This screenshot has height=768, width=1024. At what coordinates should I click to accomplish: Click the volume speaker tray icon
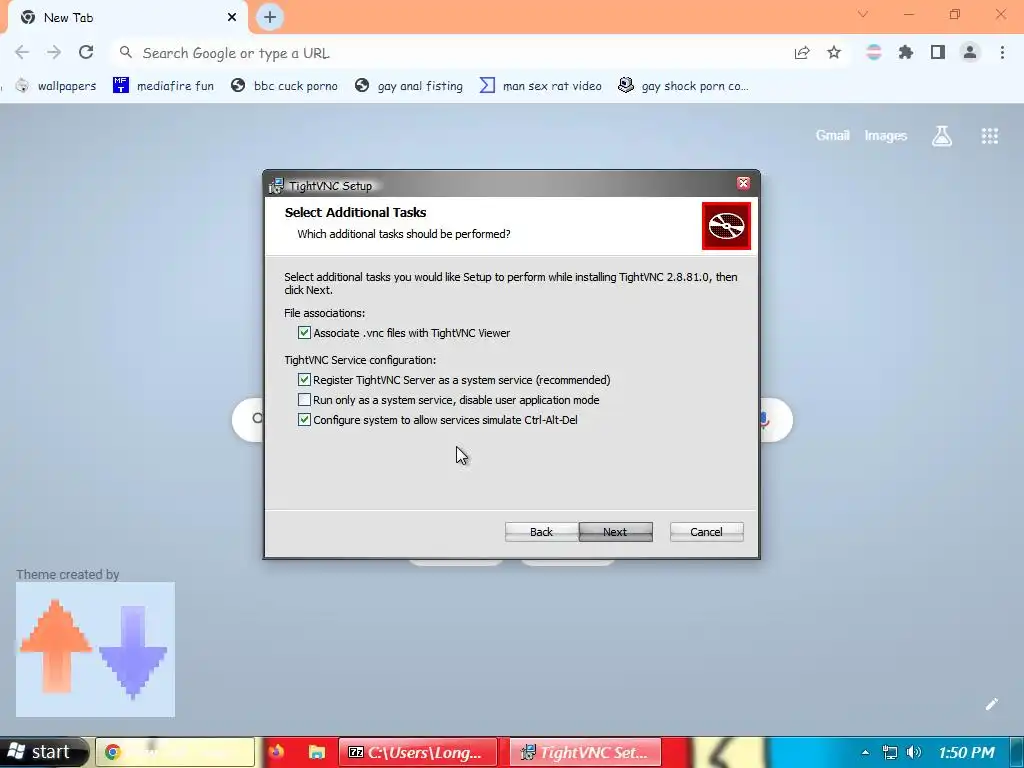(914, 752)
